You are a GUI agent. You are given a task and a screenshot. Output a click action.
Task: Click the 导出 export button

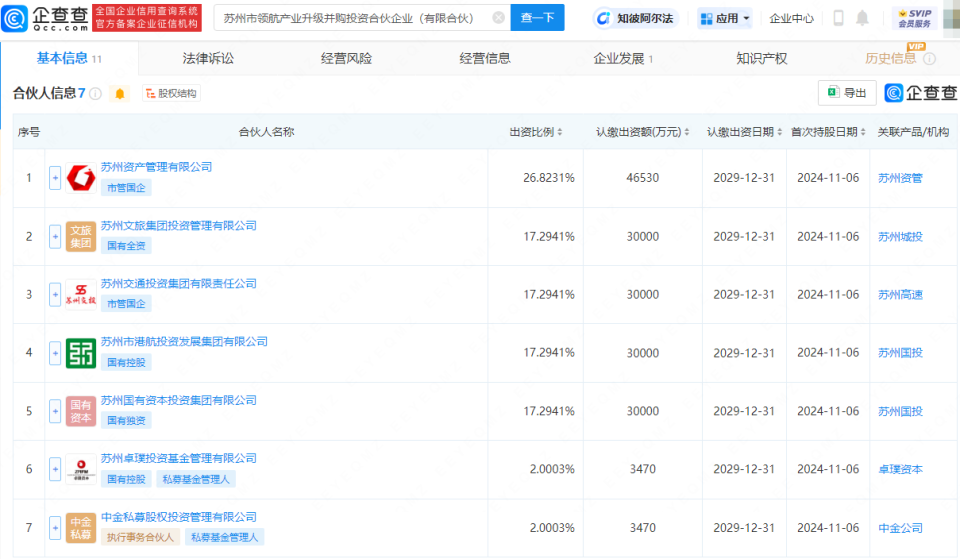(x=847, y=93)
